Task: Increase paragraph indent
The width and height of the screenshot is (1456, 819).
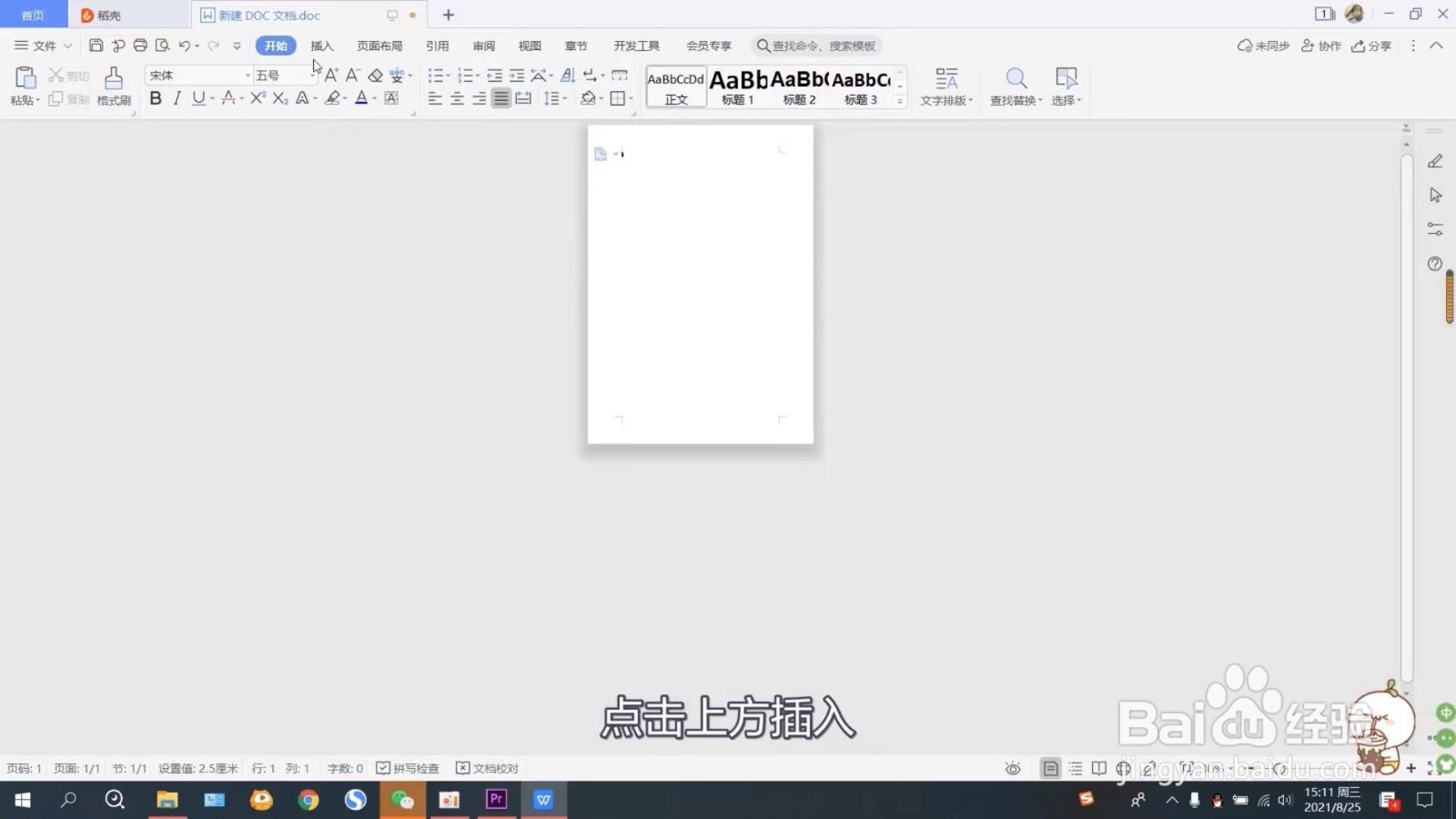Action: [517, 76]
